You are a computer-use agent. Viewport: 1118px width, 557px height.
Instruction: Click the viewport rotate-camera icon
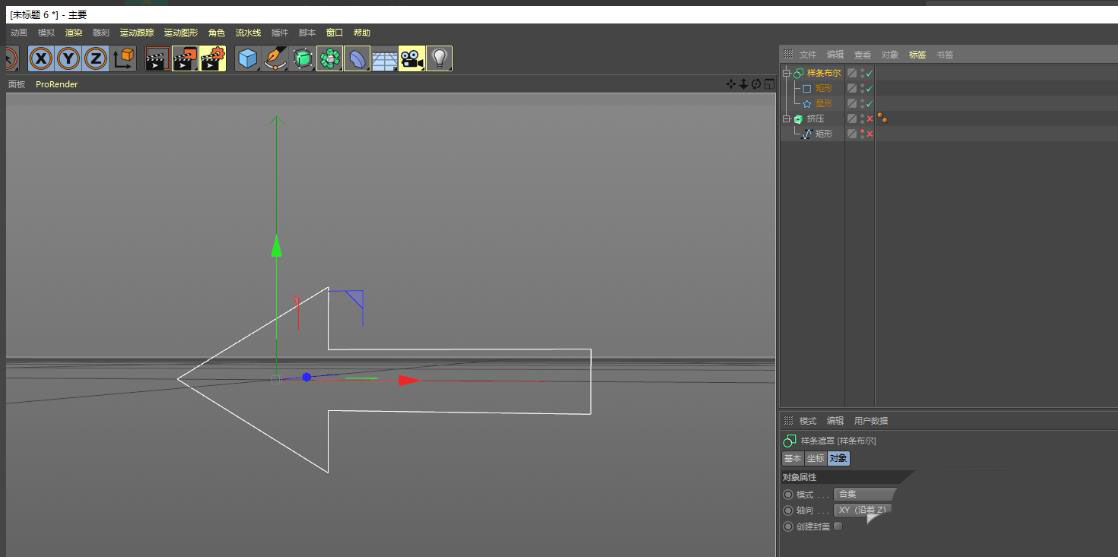(x=757, y=84)
